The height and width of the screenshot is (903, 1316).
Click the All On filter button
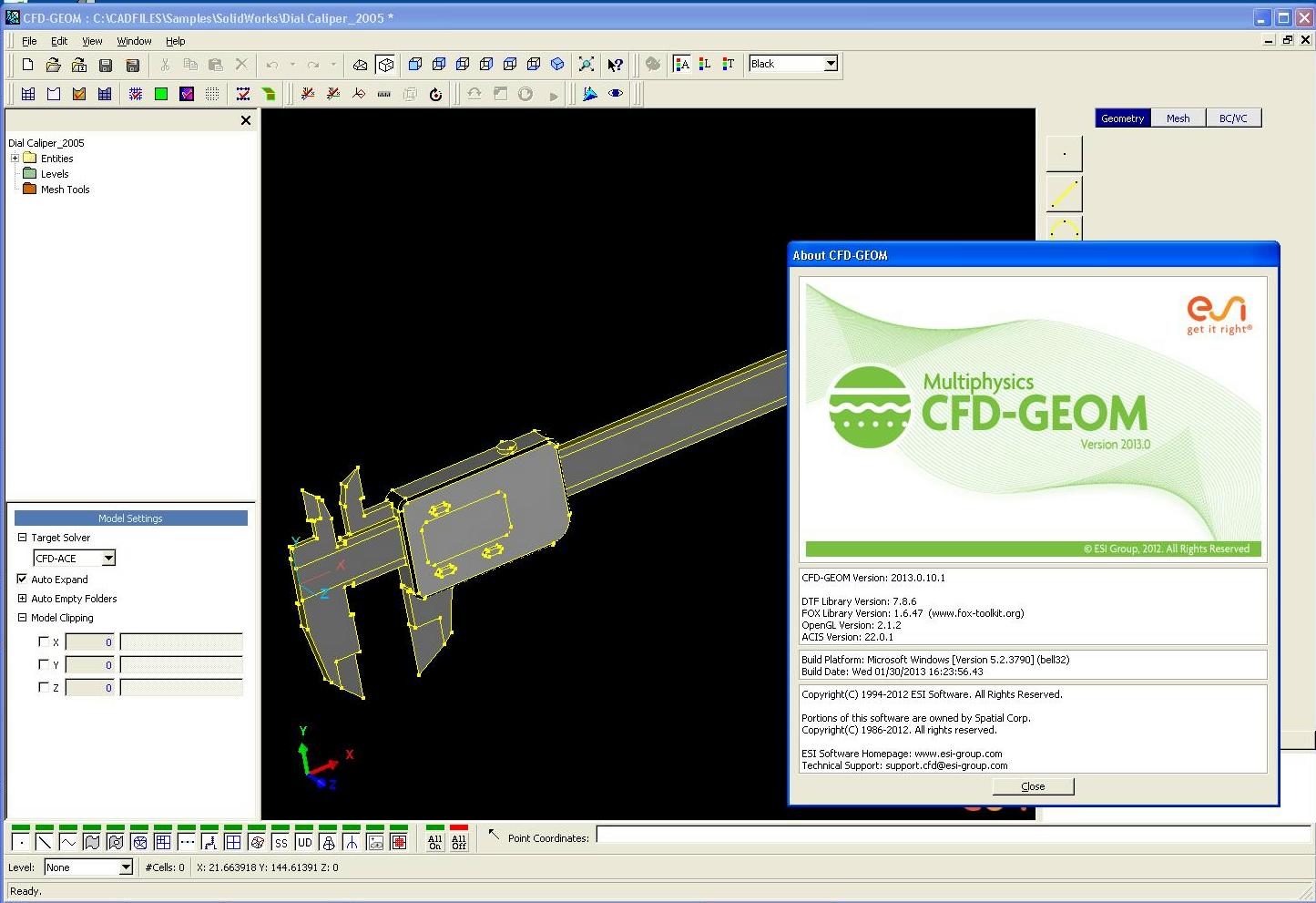click(435, 842)
